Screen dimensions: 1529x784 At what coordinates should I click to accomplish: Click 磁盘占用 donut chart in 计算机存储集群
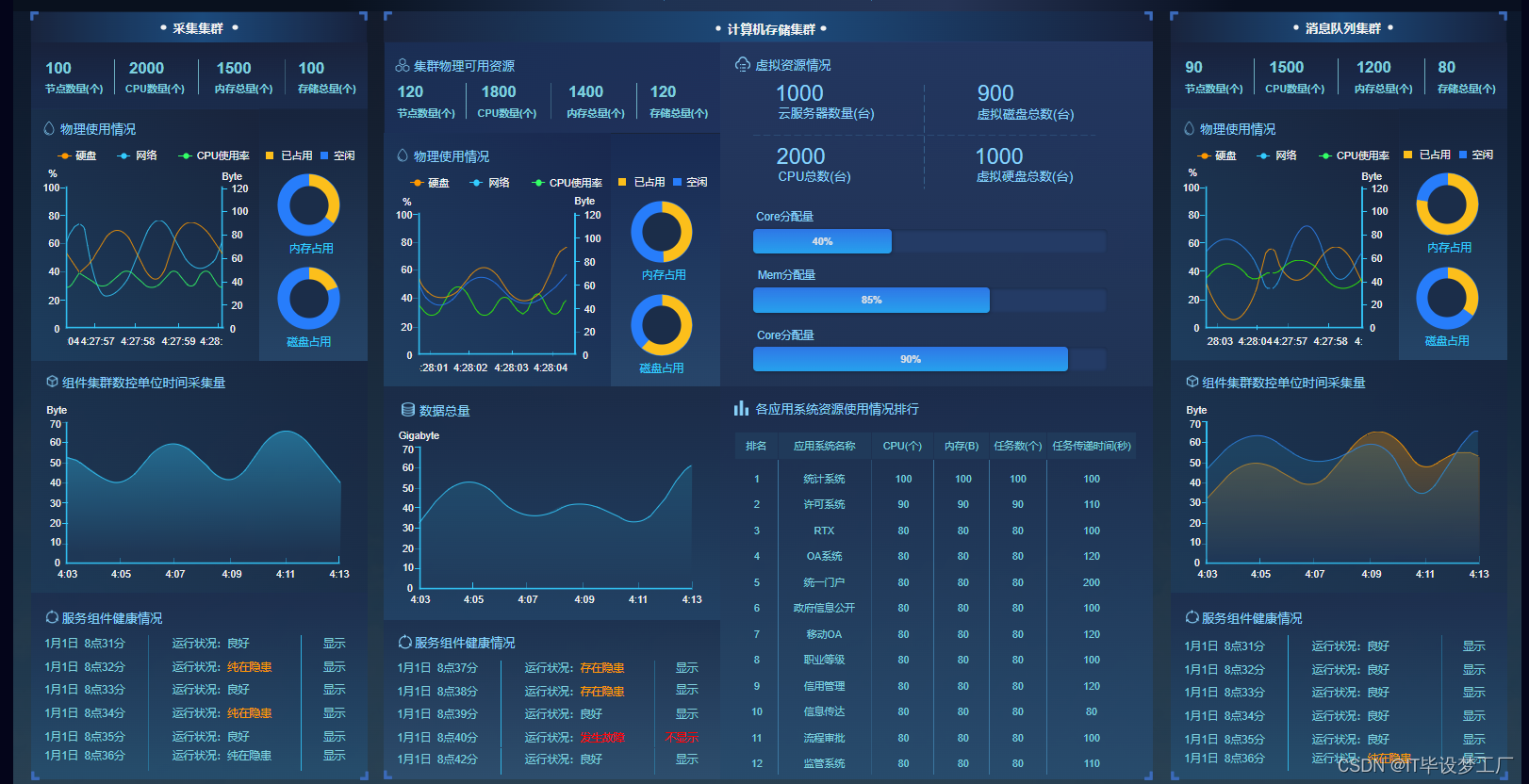click(x=661, y=325)
